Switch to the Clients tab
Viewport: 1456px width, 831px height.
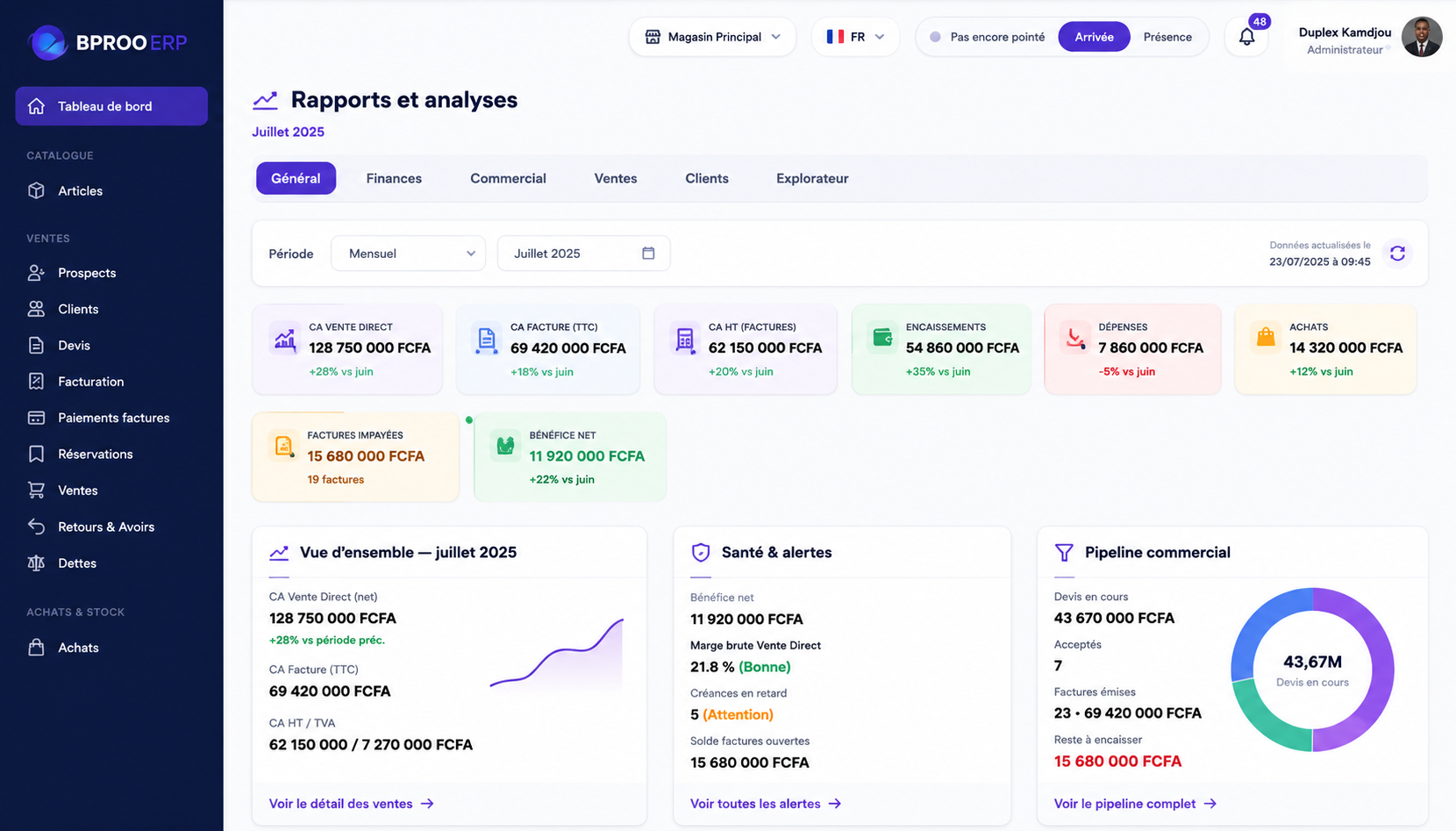tap(707, 178)
